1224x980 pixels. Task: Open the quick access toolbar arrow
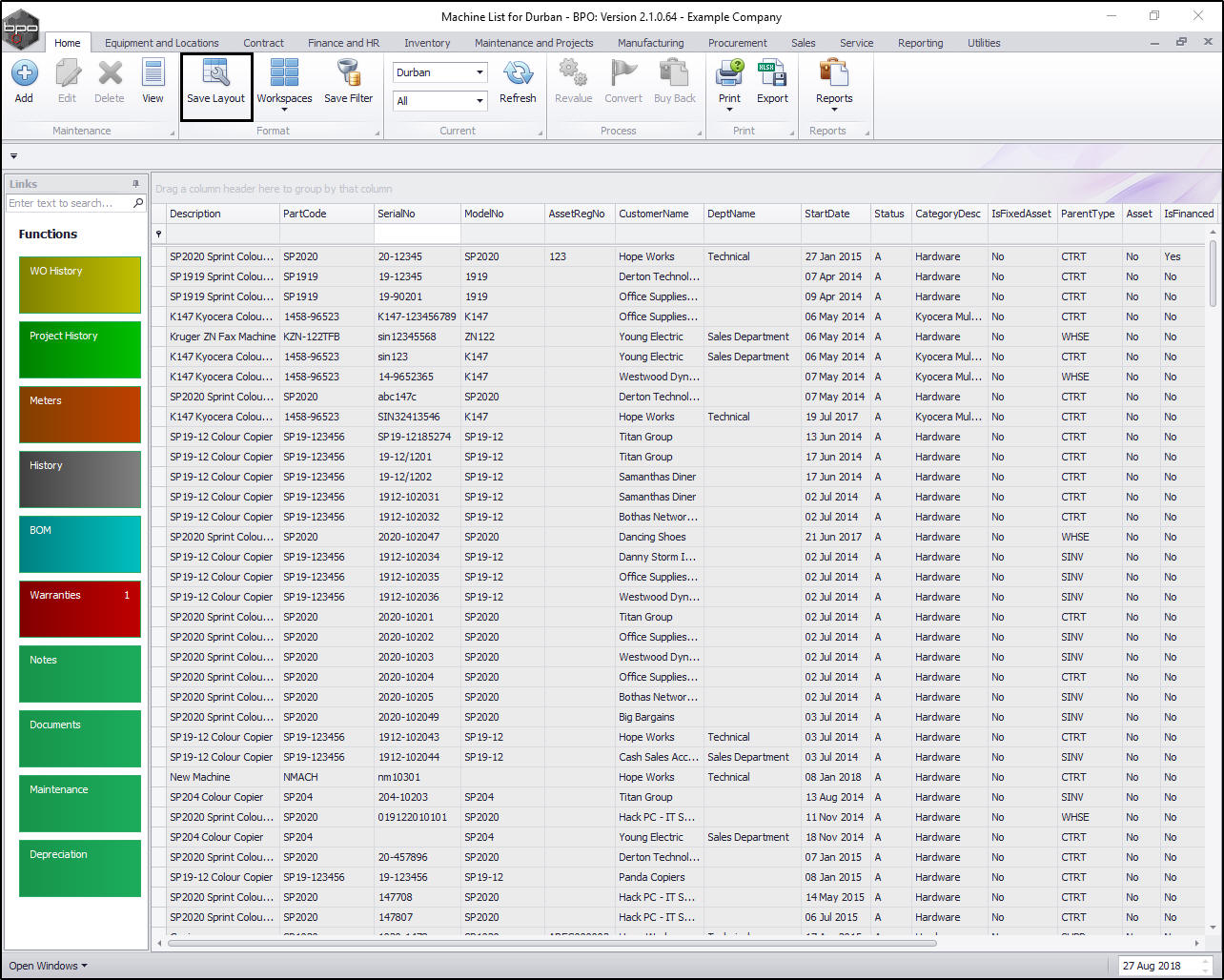pos(13,156)
